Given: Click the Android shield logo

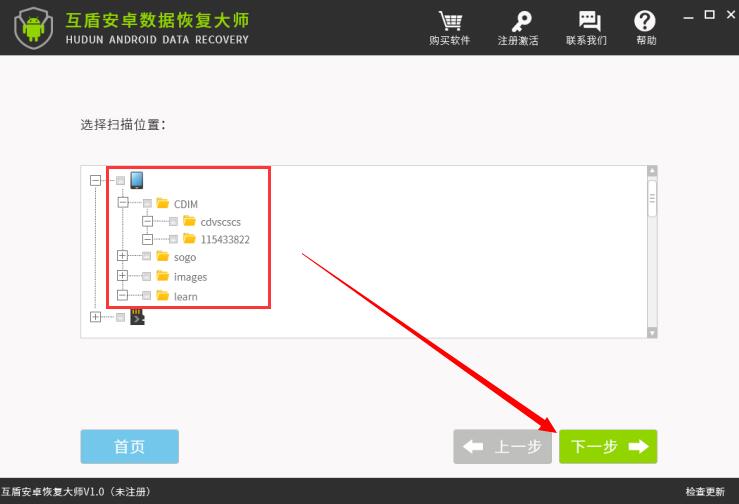Looking at the screenshot, I should coord(33,28).
